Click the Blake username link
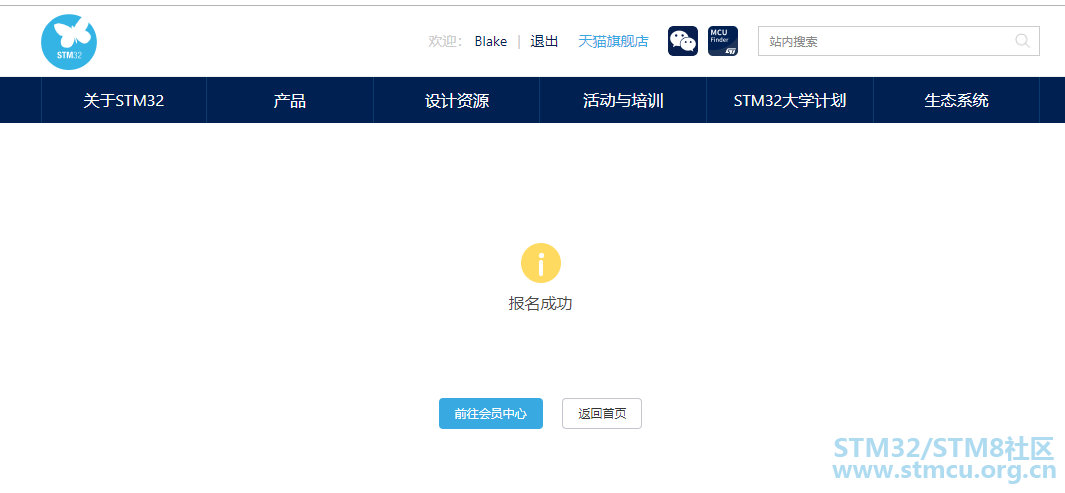This screenshot has height=493, width=1065. point(490,41)
